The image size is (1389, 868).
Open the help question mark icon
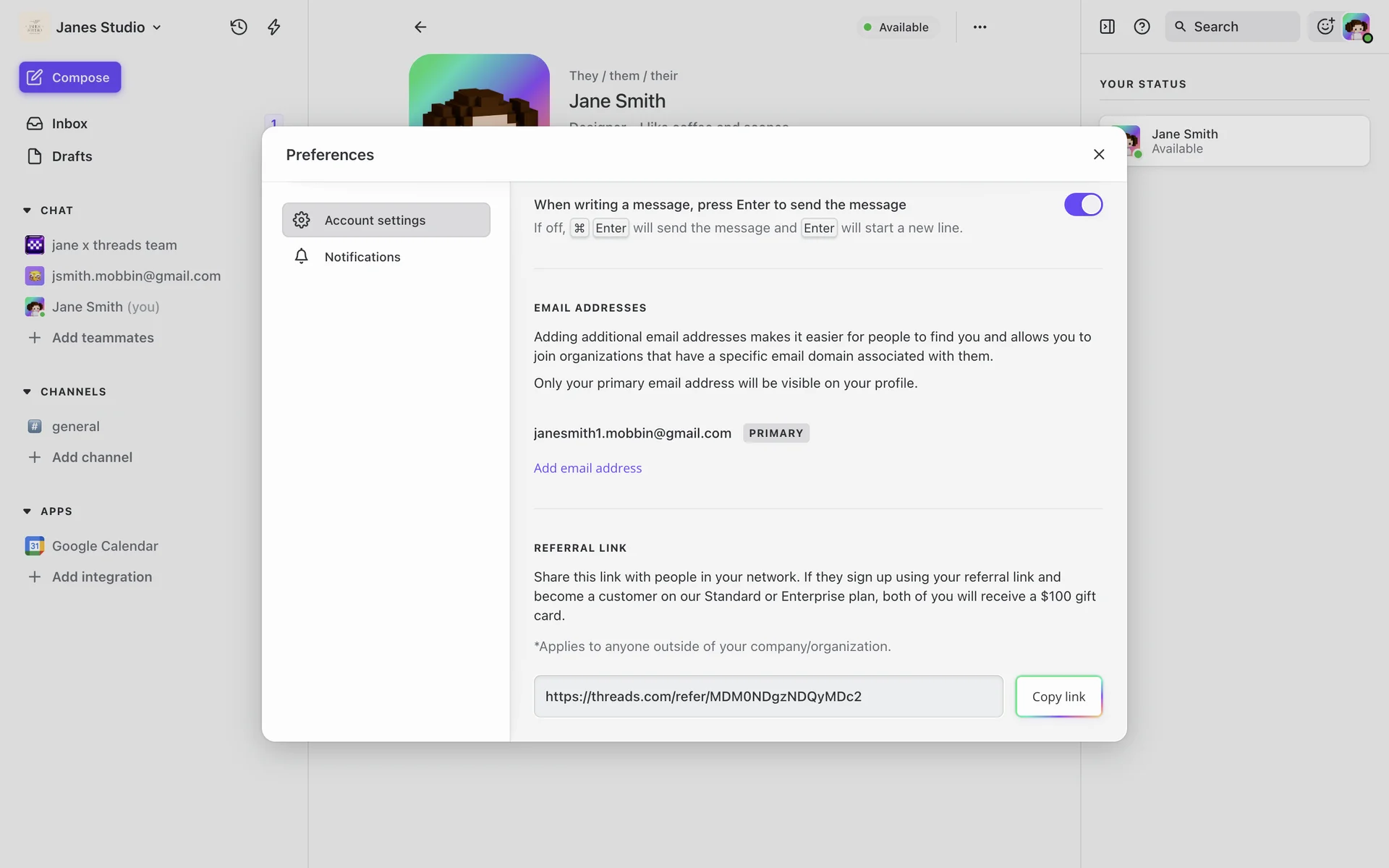(1142, 27)
